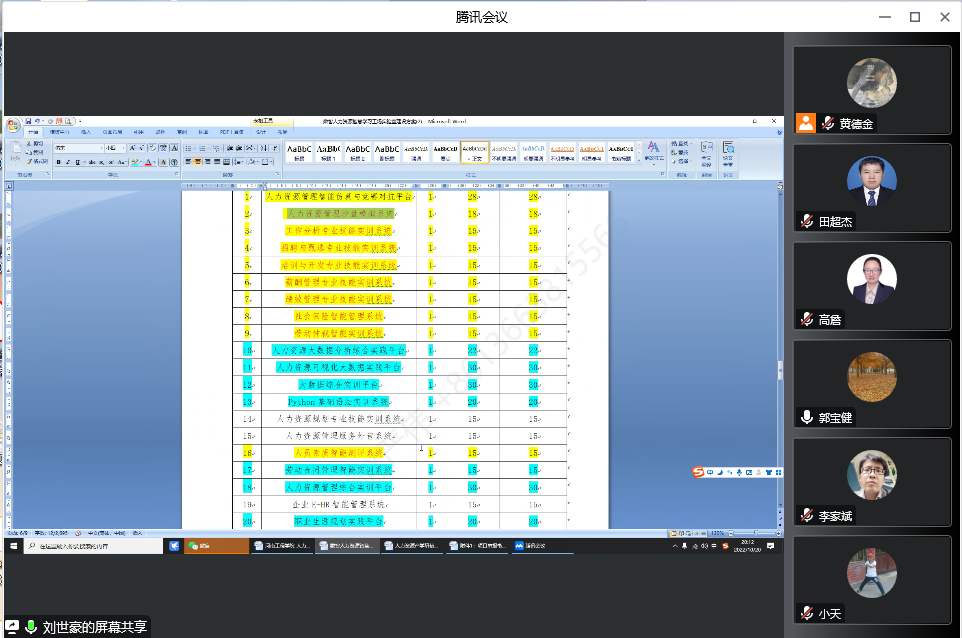Image resolution: width=962 pixels, height=638 pixels.
Task: Toggle italic formatting
Action: click(x=67, y=162)
